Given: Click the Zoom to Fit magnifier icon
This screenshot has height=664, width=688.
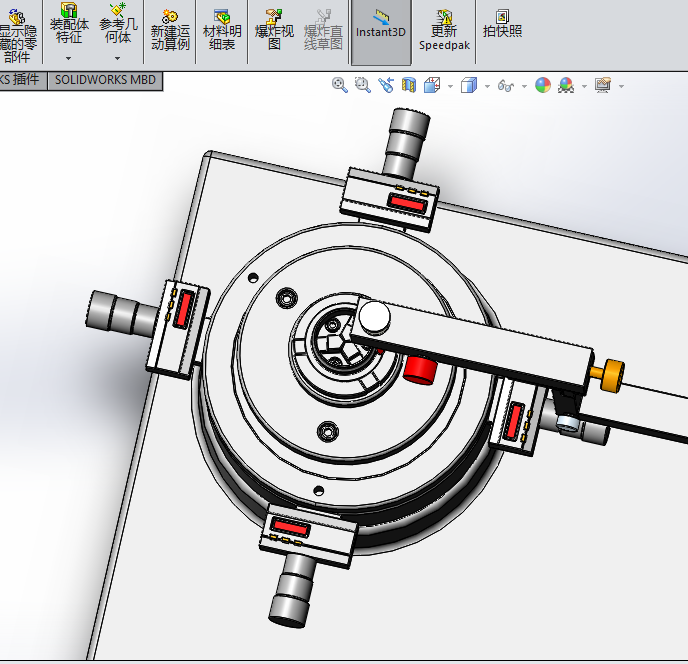Looking at the screenshot, I should (x=340, y=86).
